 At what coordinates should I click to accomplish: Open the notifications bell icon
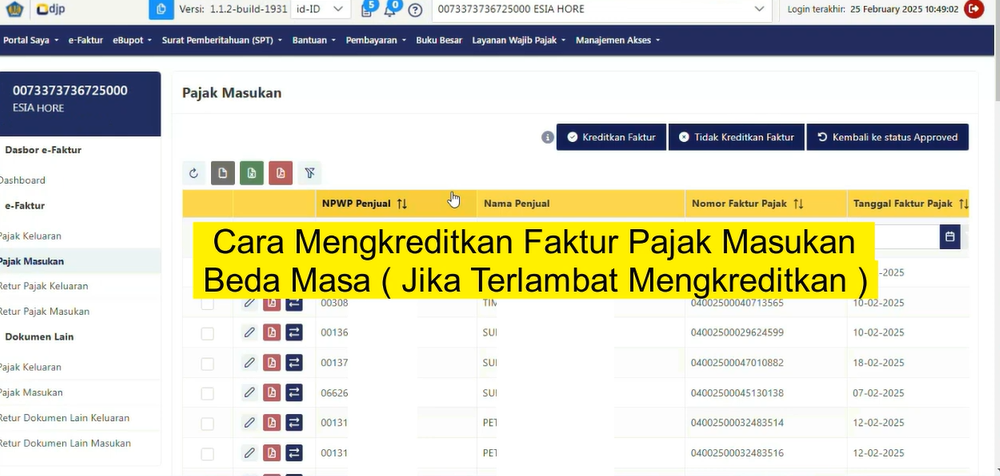pyautogui.click(x=390, y=10)
